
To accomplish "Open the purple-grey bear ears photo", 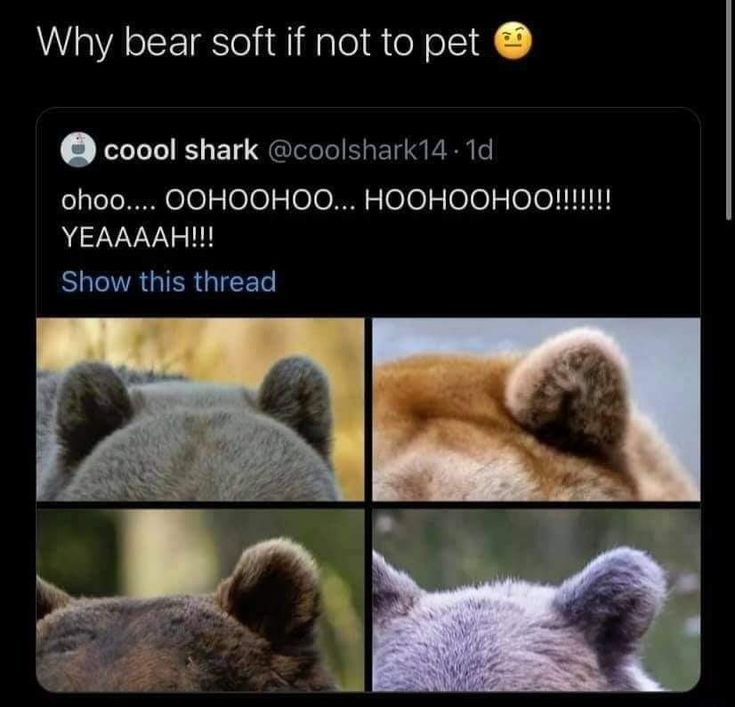I will click(536, 600).
